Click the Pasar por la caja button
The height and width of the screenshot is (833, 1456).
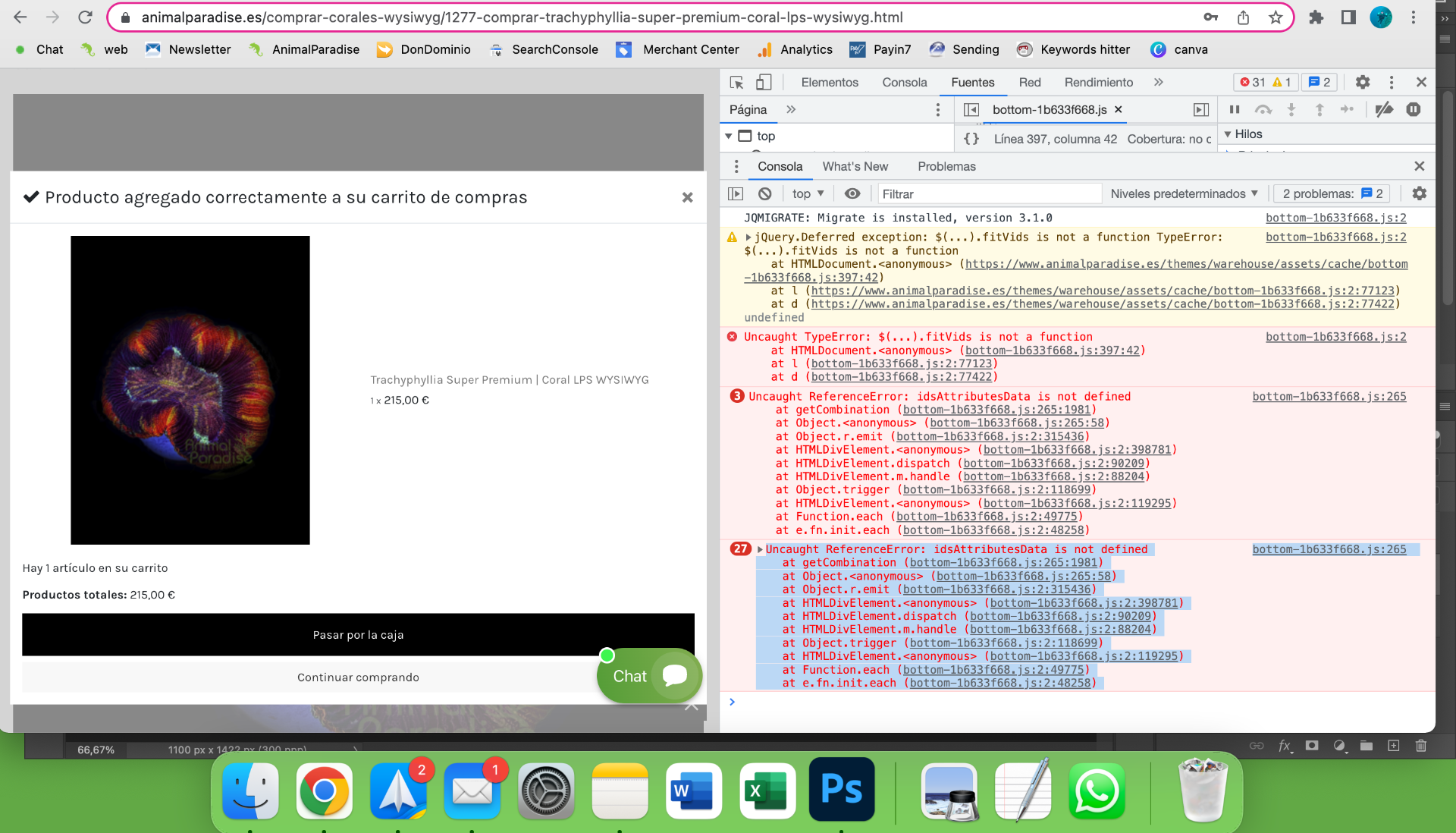358,634
